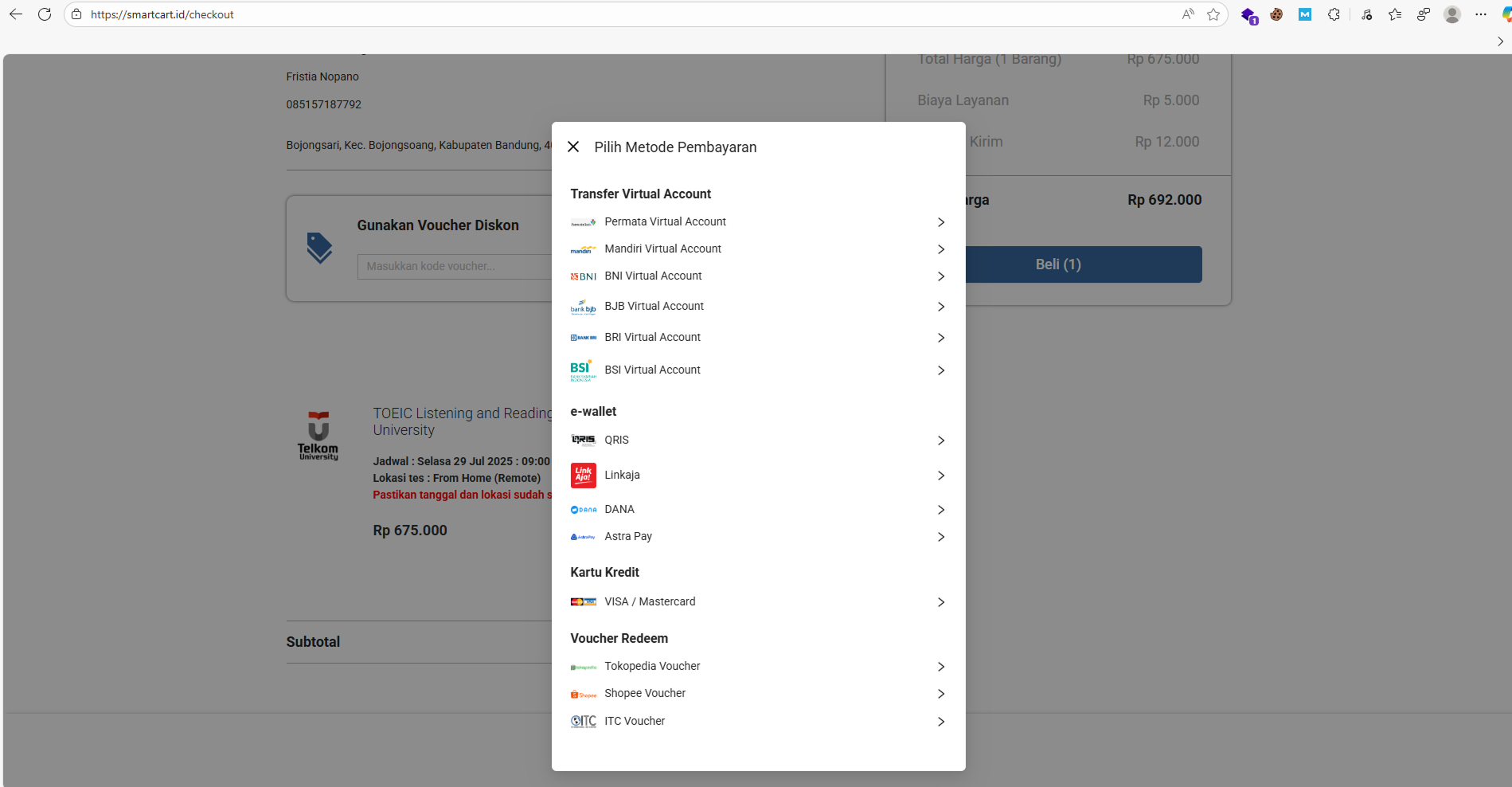Click the bank bjb logo icon
This screenshot has height=787, width=1512.
point(583,307)
